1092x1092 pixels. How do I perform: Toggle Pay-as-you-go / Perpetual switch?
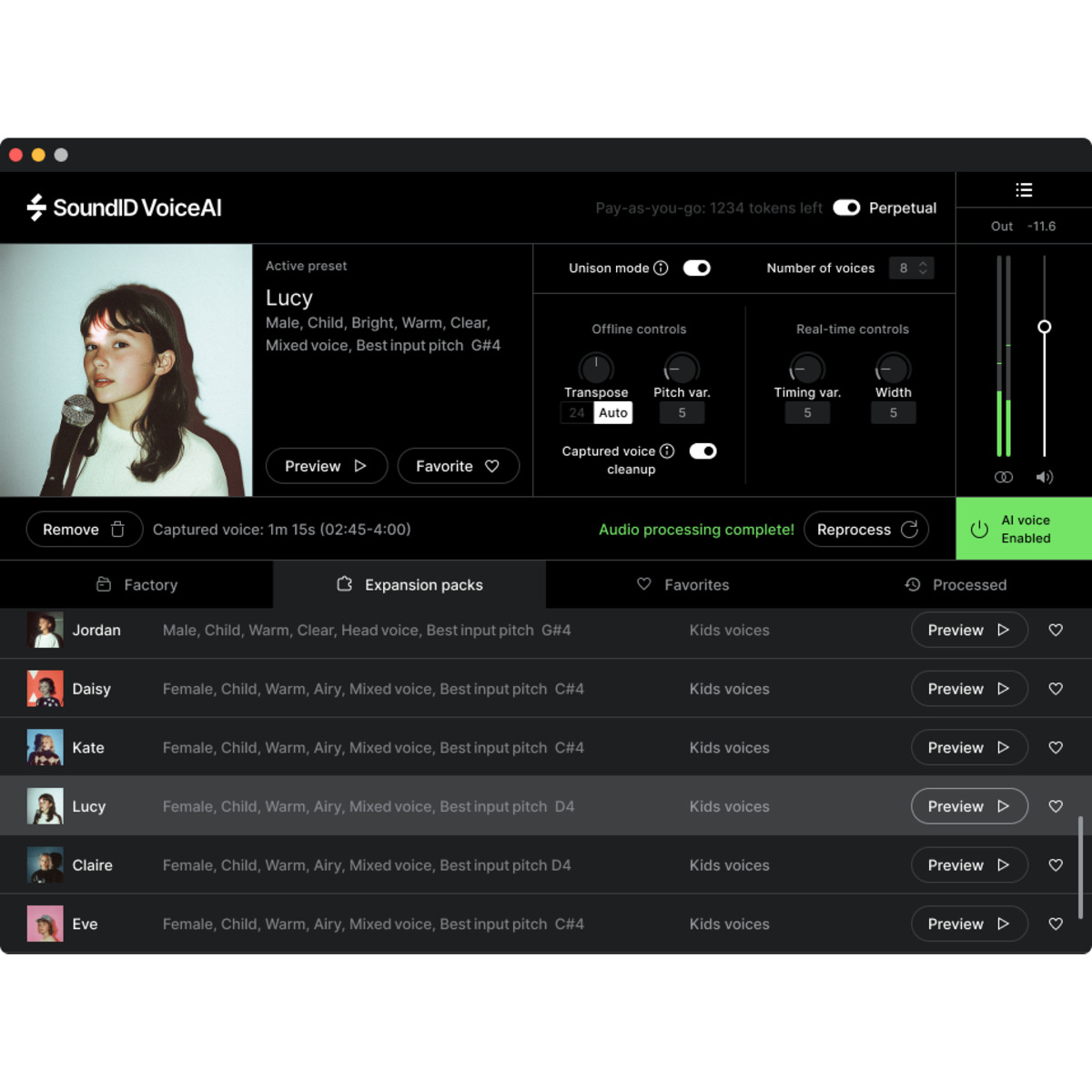click(846, 207)
